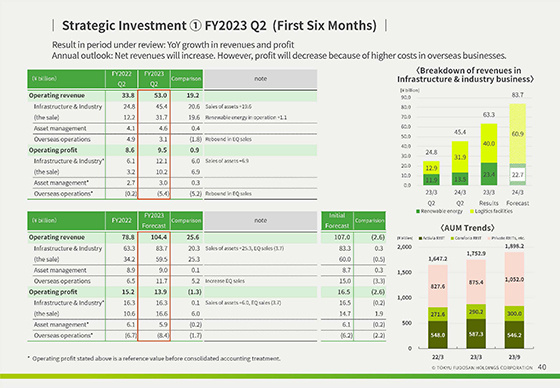Click Infrastructure & Industry profit value 12.1
Image resolution: width=560 pixels, height=388 pixels.
click(x=161, y=161)
